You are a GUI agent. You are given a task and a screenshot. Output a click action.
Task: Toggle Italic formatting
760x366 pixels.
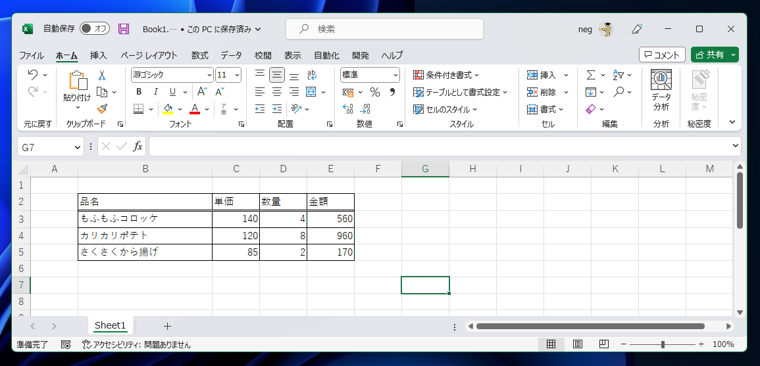(x=156, y=92)
